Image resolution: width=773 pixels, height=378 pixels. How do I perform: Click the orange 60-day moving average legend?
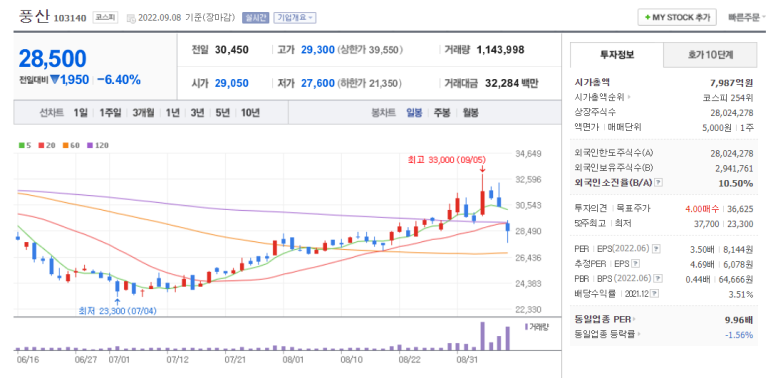pos(71,145)
